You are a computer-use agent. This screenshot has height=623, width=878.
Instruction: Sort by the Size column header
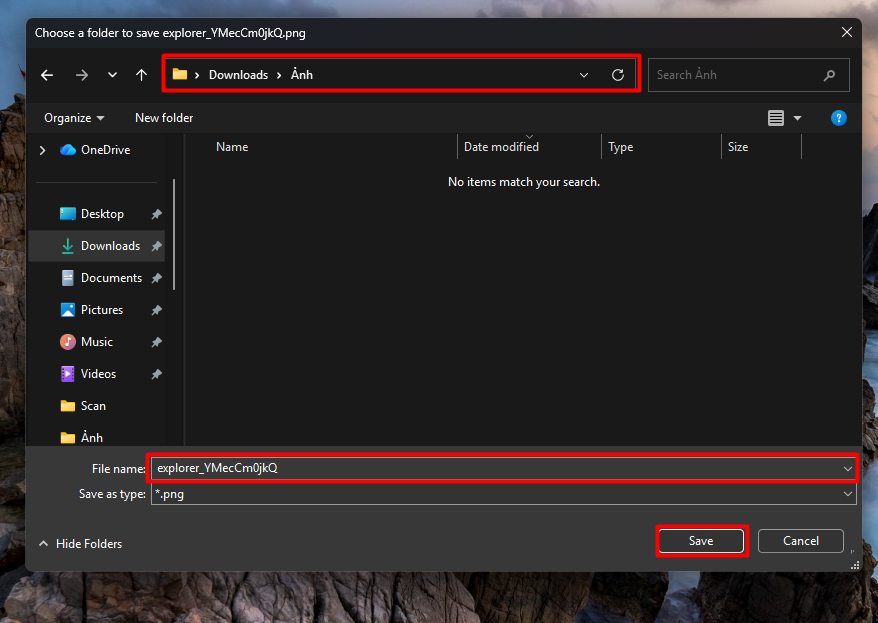tap(737, 147)
